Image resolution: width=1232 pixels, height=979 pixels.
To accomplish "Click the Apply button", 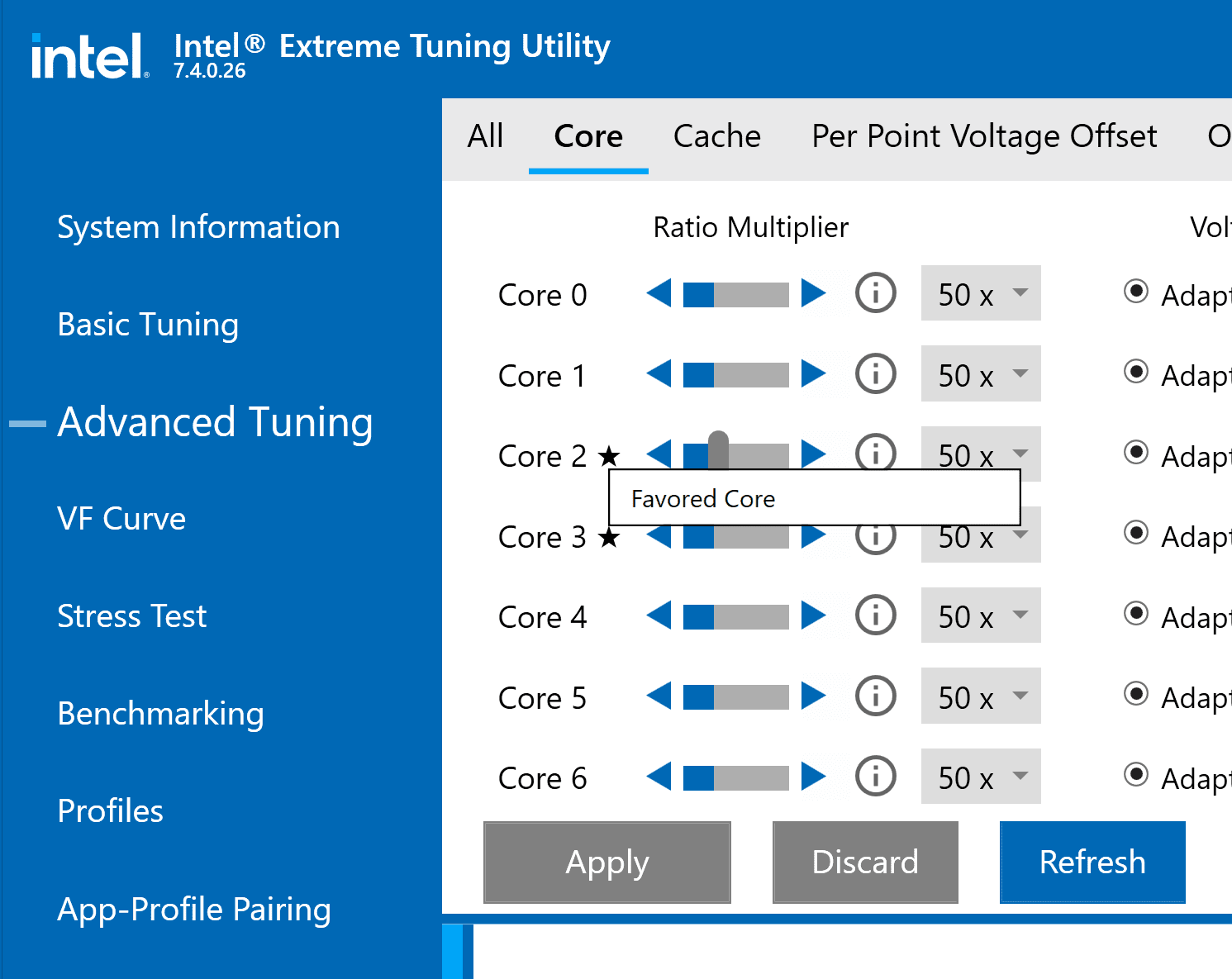I will click(607, 863).
